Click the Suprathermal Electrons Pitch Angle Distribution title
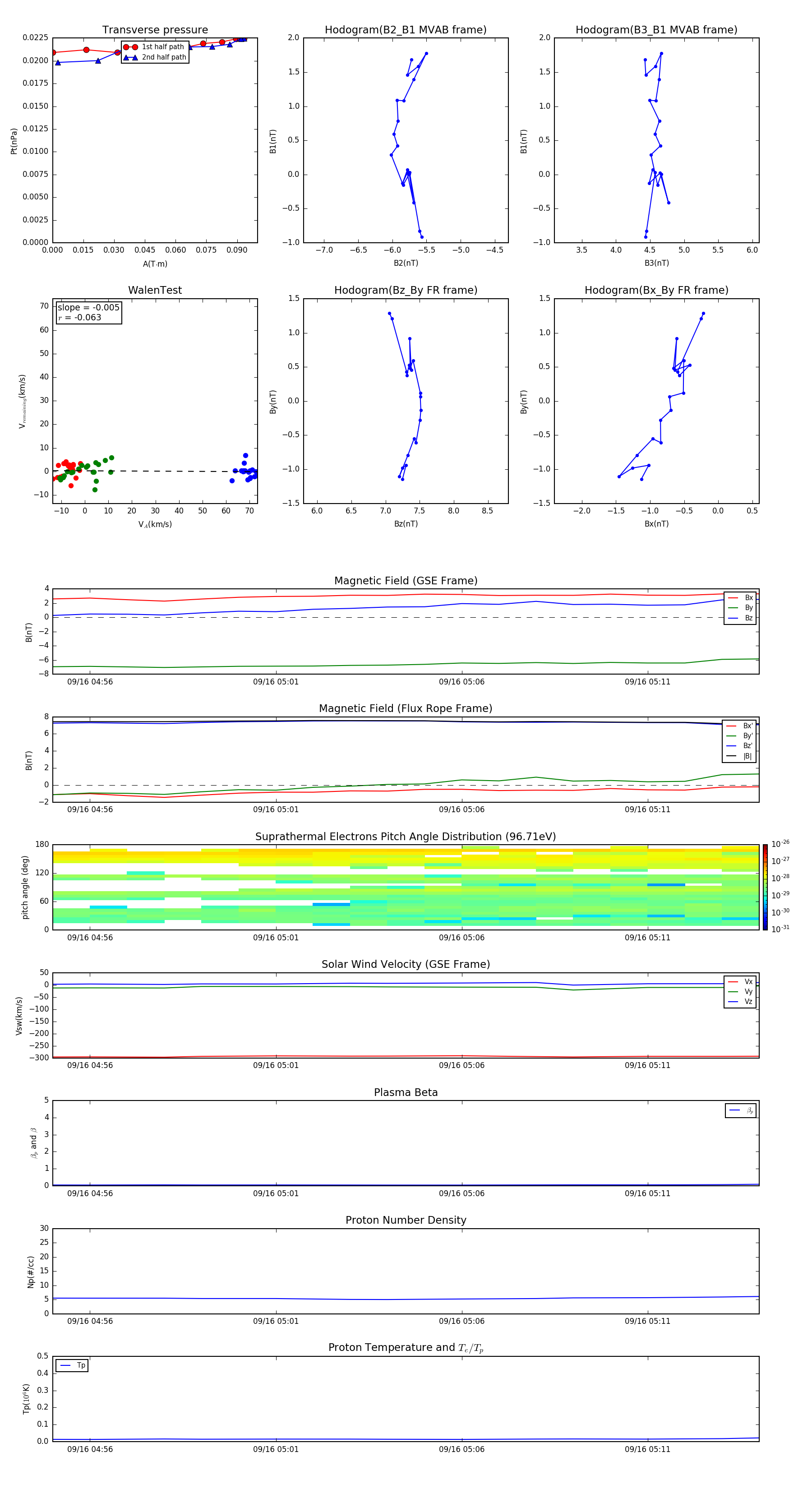Image resolution: width=812 pixels, height=1489 pixels. (406, 837)
